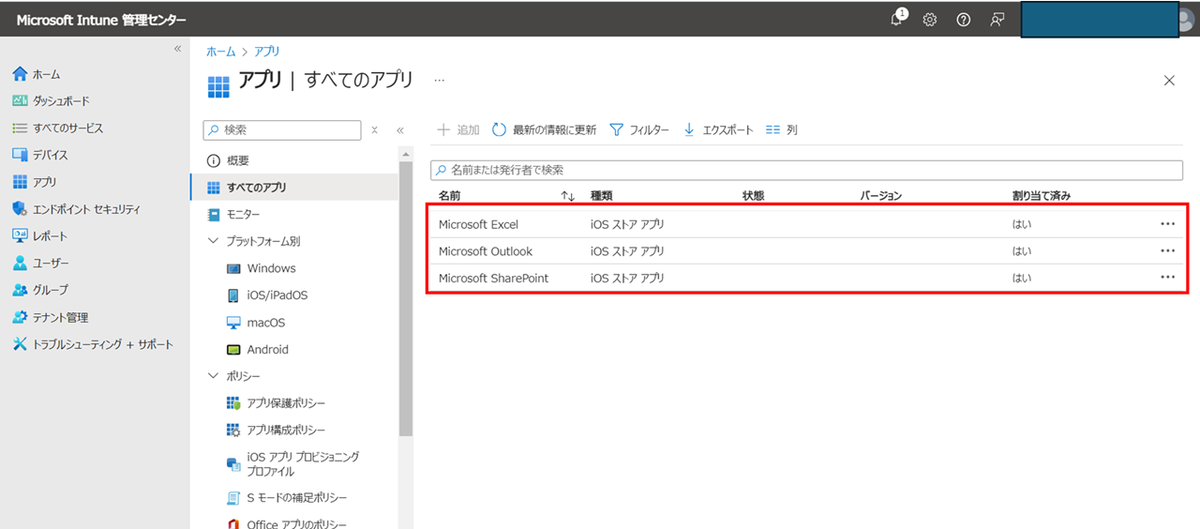Viewport: 1200px width, 529px height.
Task: Focus the 名前または発行者で検索 field
Action: point(807,170)
